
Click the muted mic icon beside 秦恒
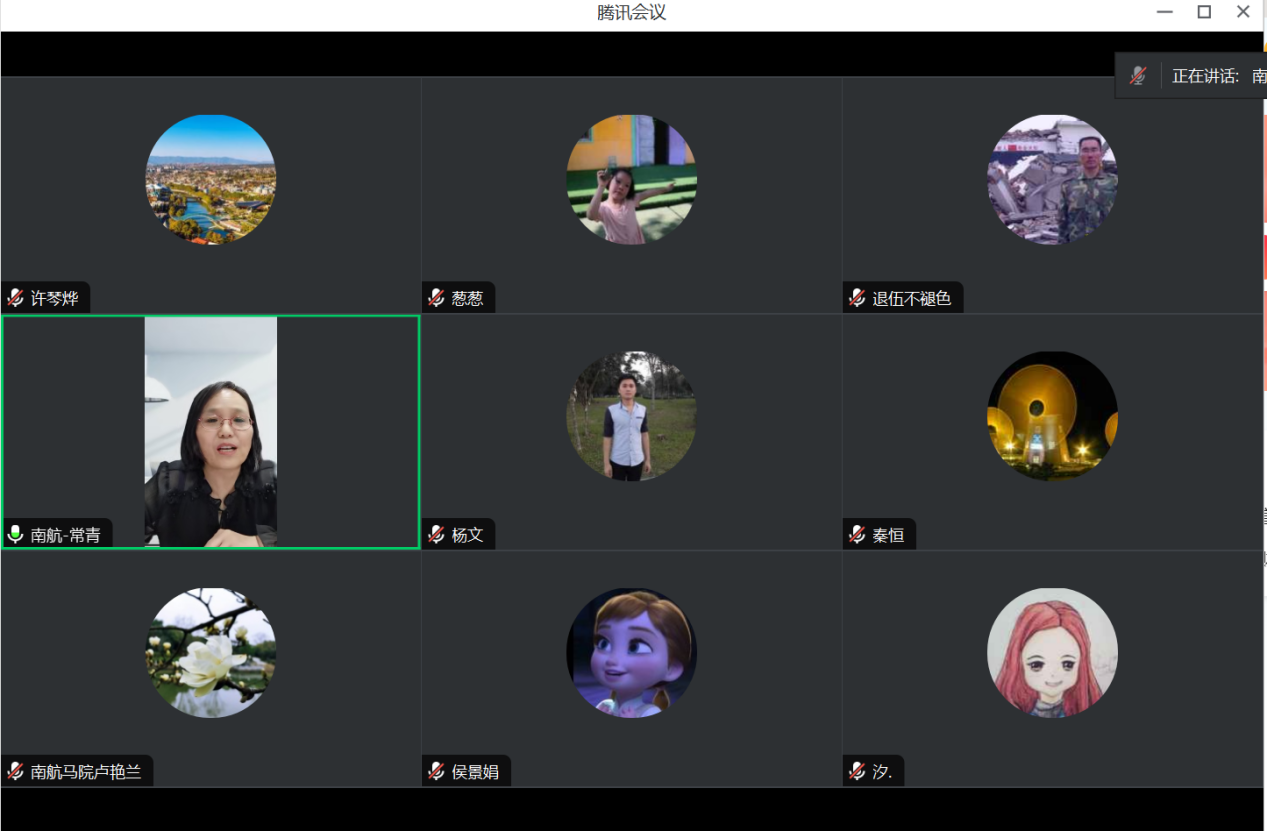pos(857,535)
